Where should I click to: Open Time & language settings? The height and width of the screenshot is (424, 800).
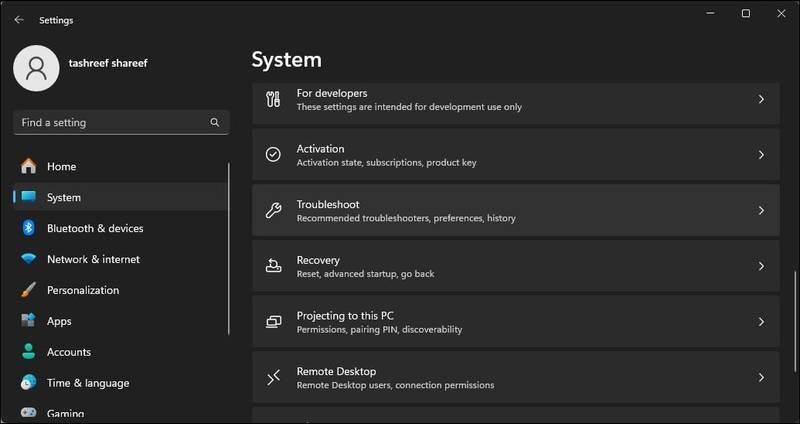point(87,383)
